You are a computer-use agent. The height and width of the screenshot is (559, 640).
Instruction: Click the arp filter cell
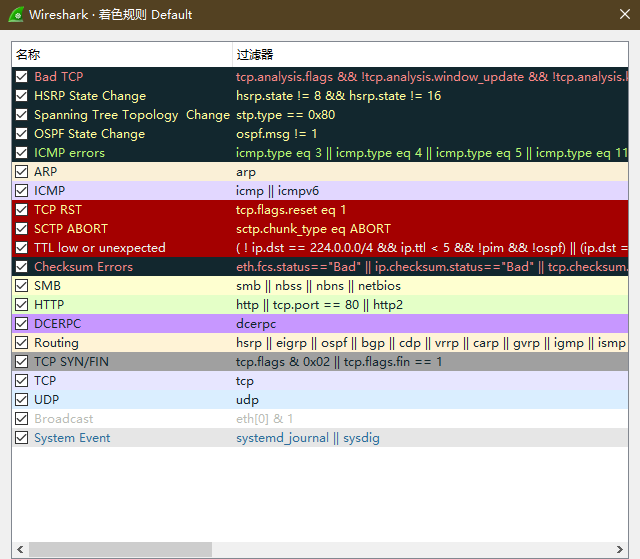click(x=246, y=172)
